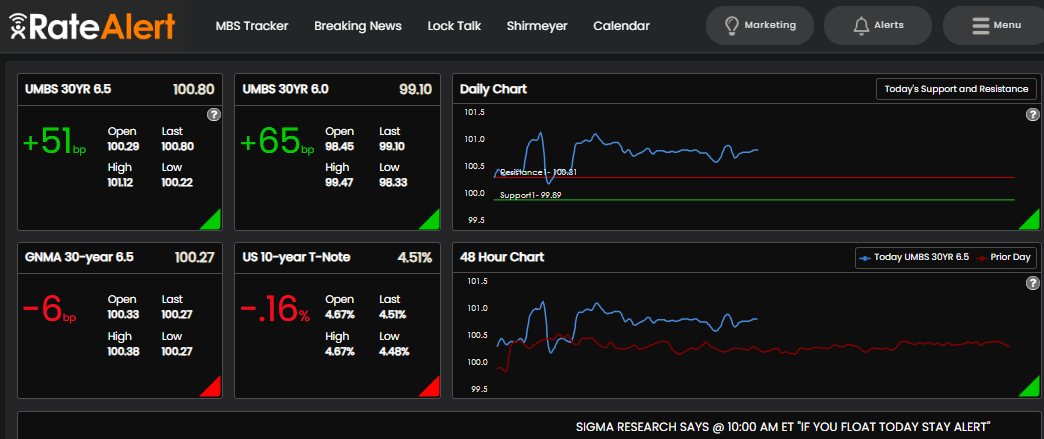Click green corner triangle on UMBS 30YR 6.5 card

(x=214, y=222)
